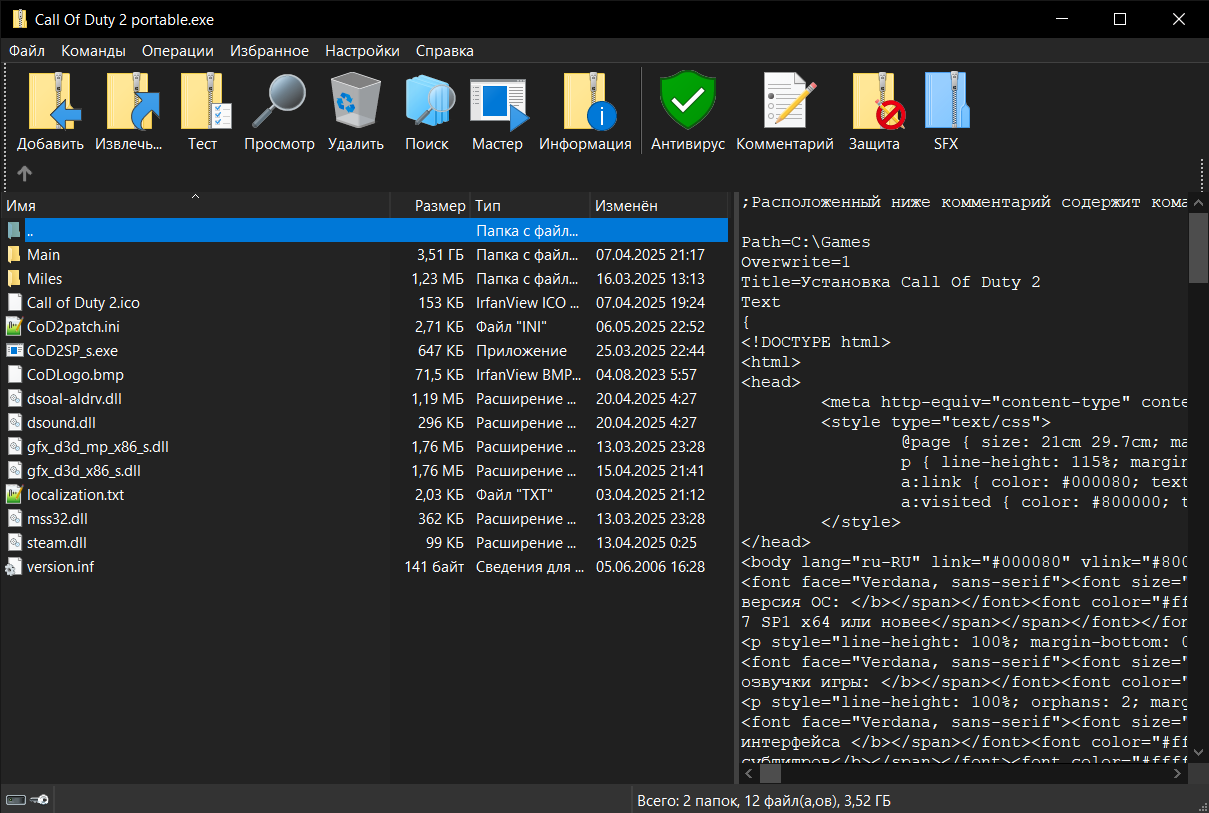Screen dimensions: 1209x813
Task: Open the Настройки menu
Action: pyautogui.click(x=362, y=51)
